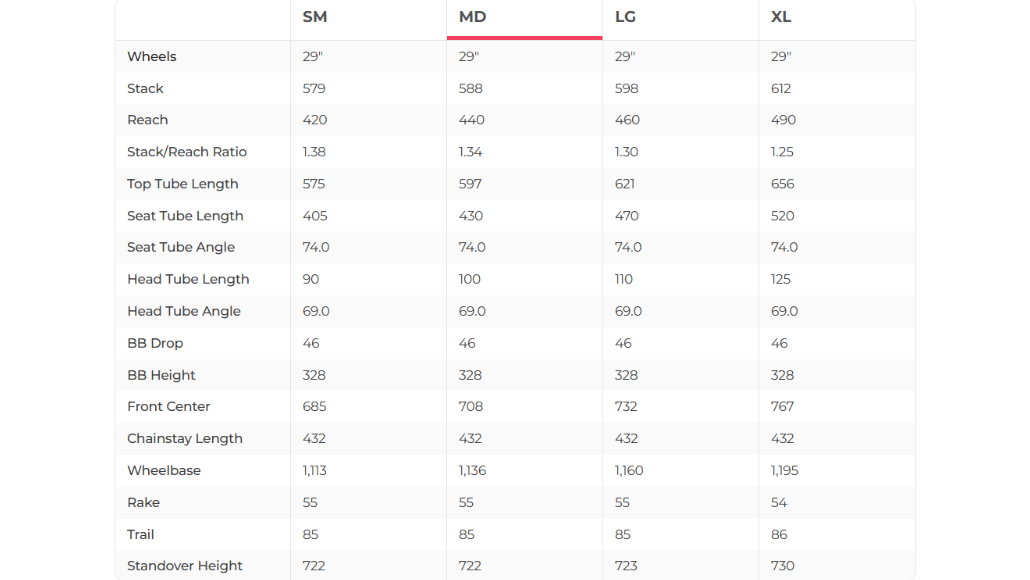The image size is (1030, 580).
Task: Select the Reach row label
Action: pyautogui.click(x=147, y=120)
